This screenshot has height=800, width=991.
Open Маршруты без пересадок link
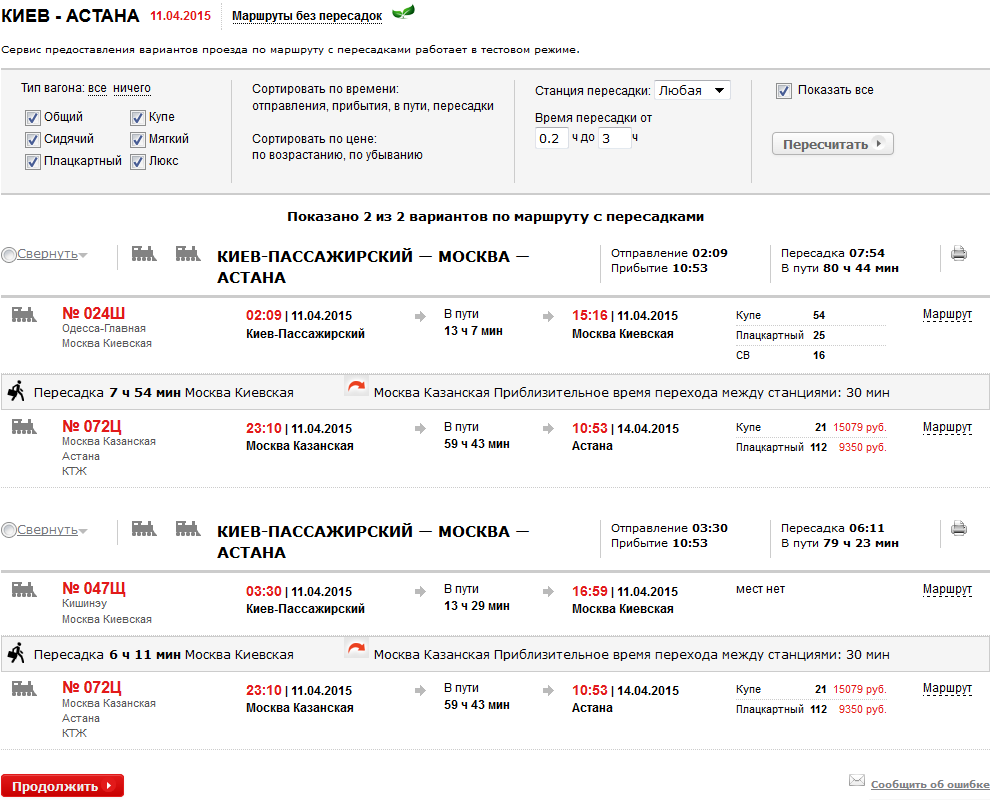coord(307,17)
